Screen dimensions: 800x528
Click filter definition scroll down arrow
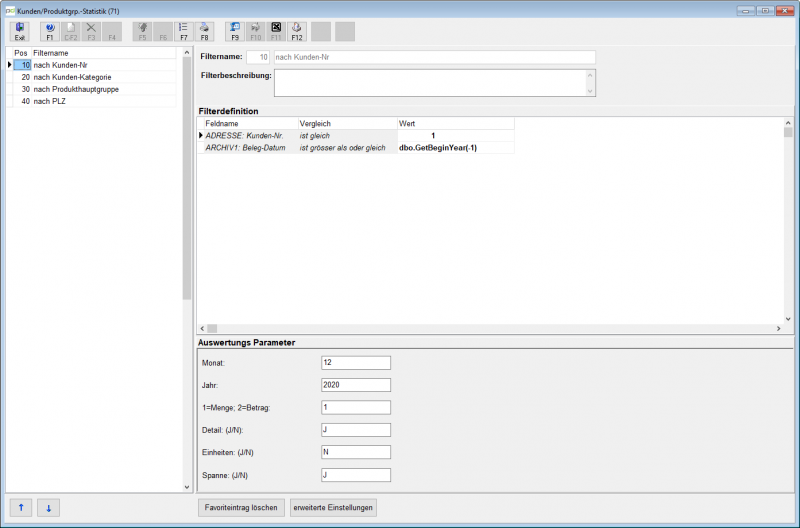[788, 319]
